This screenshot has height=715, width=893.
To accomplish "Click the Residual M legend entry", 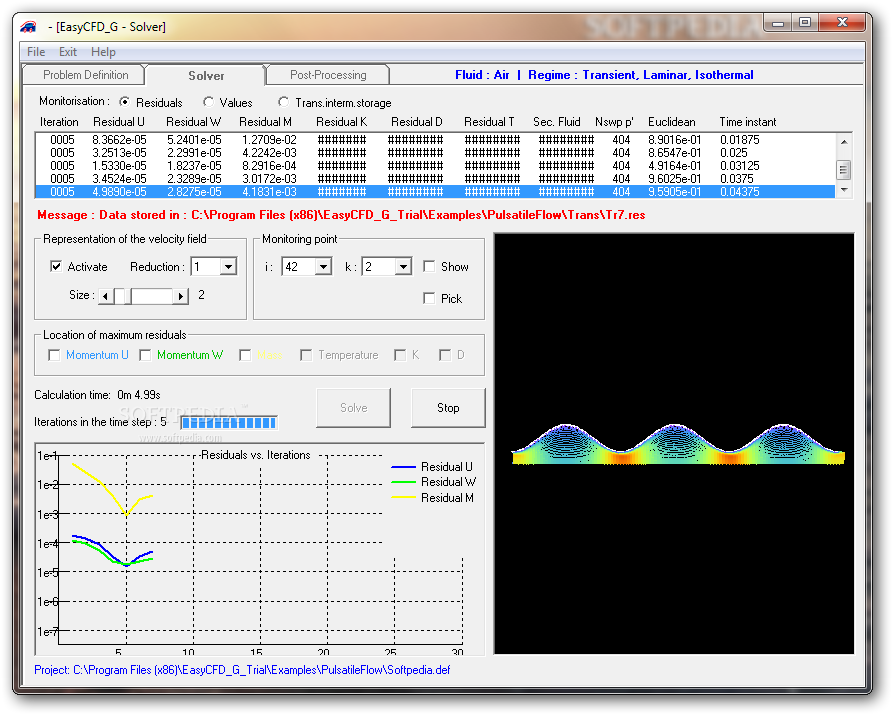I will click(433, 498).
